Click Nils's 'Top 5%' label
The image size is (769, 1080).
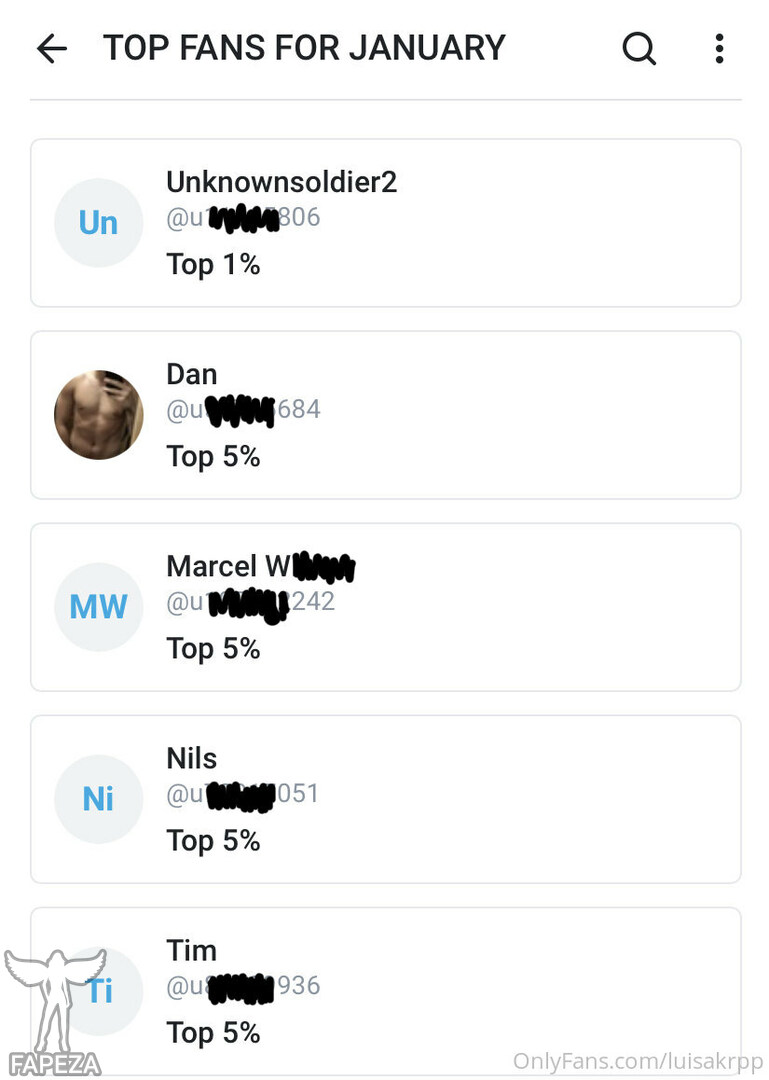[213, 841]
